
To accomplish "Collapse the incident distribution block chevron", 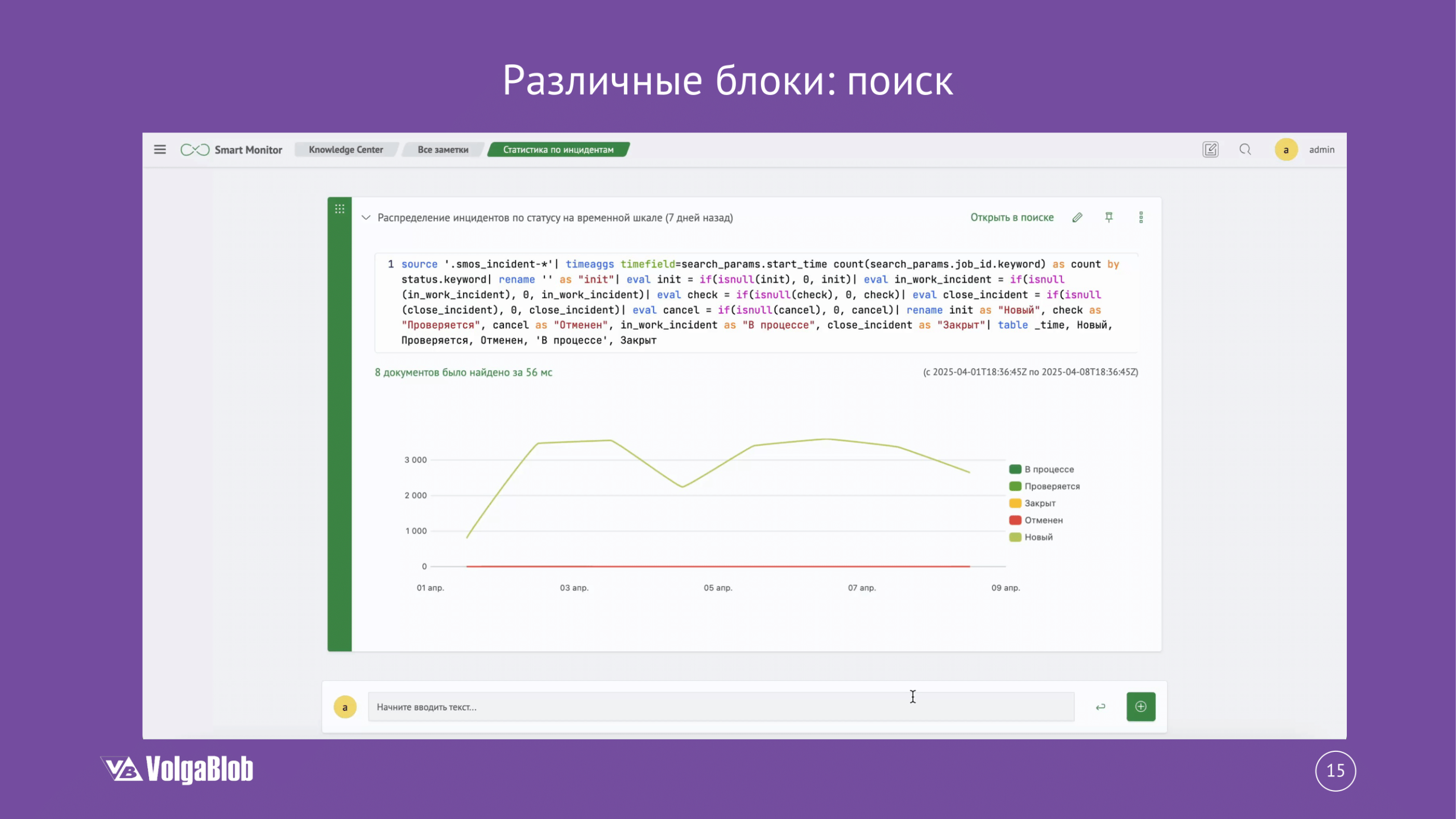I will [366, 217].
